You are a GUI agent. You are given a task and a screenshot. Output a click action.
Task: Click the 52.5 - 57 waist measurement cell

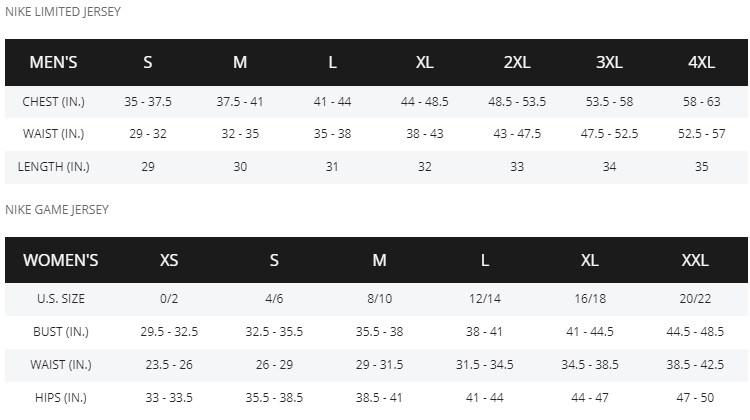(x=701, y=134)
